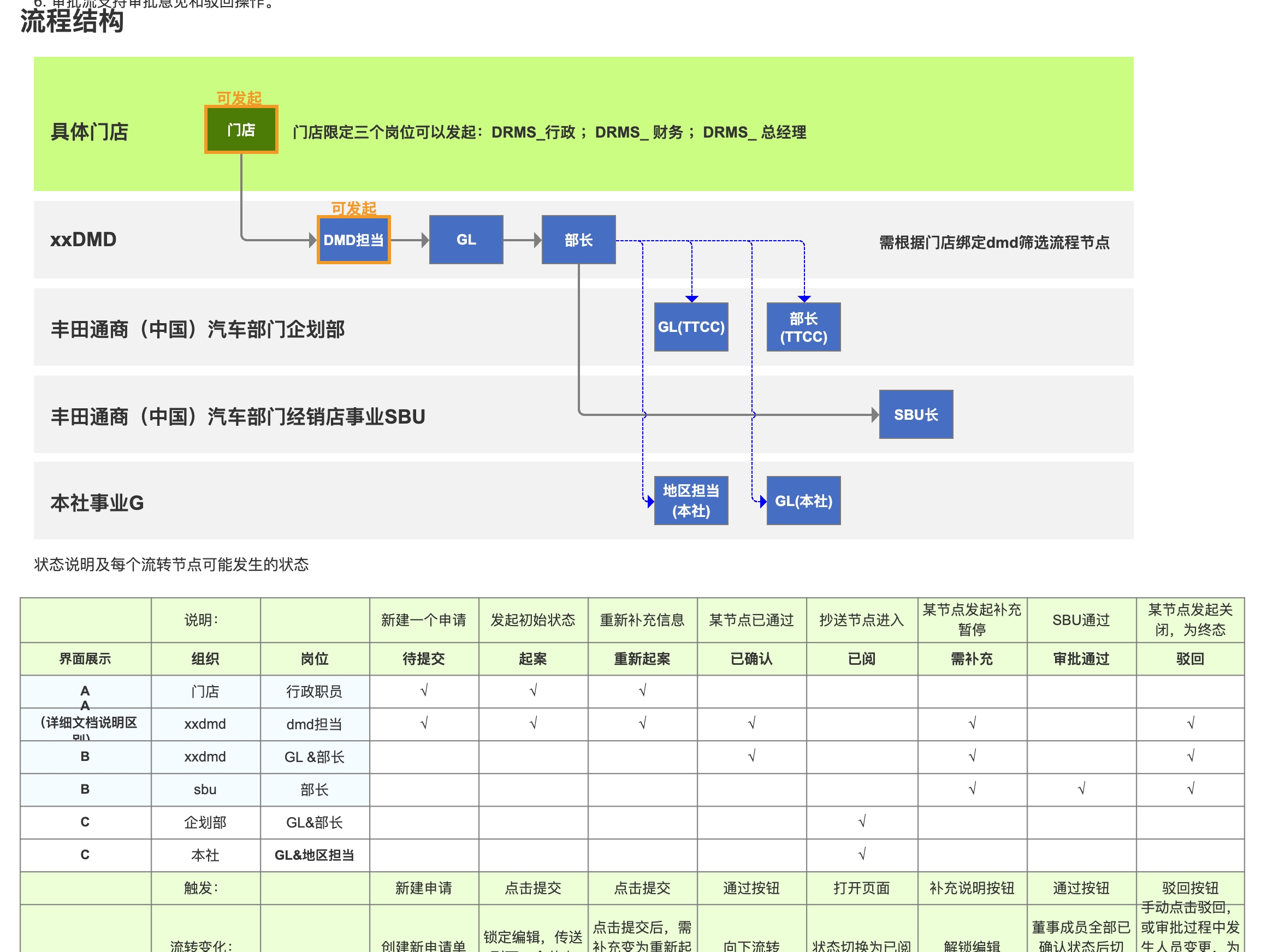Image resolution: width=1279 pixels, height=952 pixels.
Task: Click the 具体门店 lane label
Action: (x=90, y=132)
